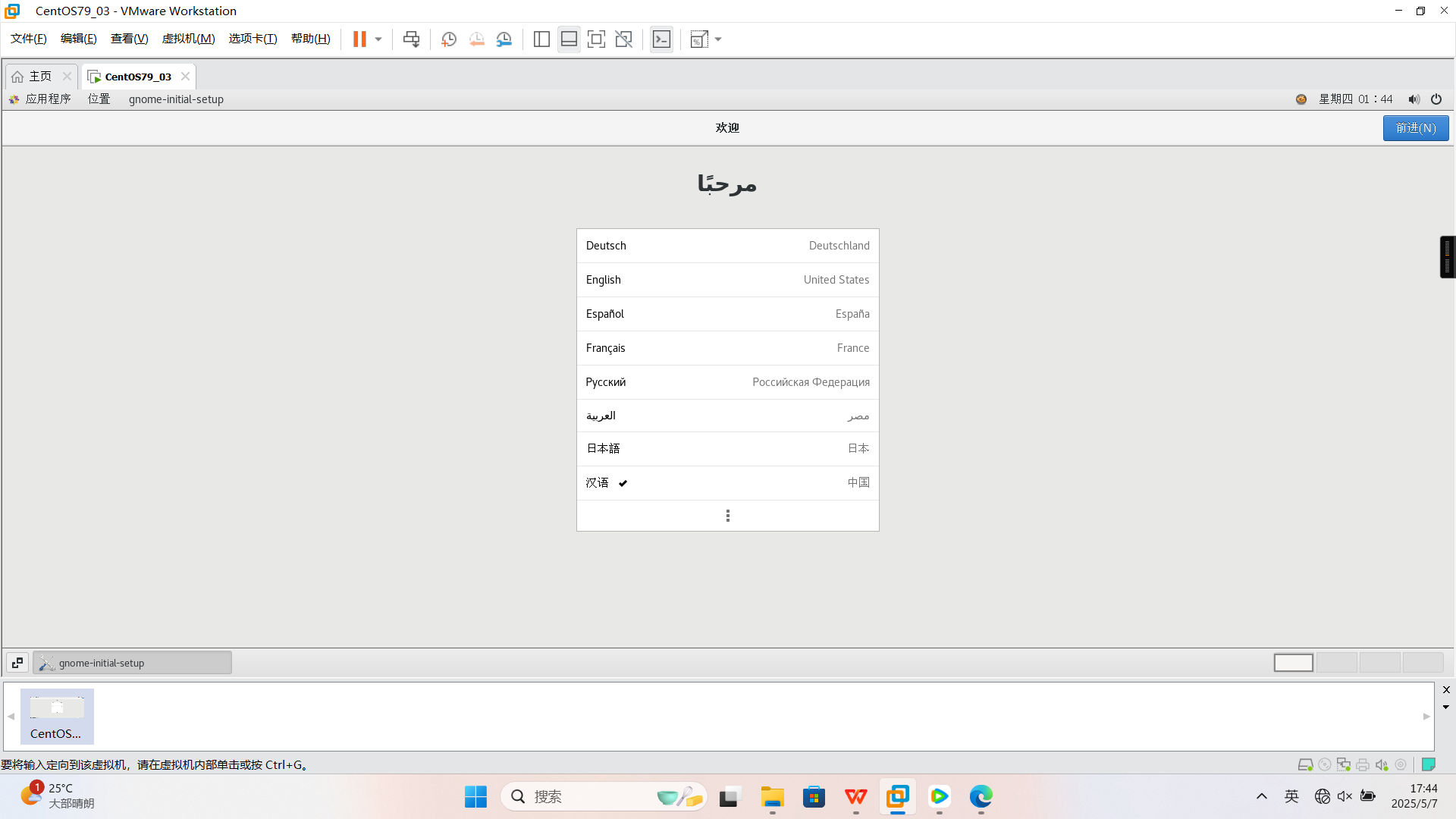Screen dimensions: 1456x819
Task: Select 日本語 language row
Action: pyautogui.click(x=728, y=449)
